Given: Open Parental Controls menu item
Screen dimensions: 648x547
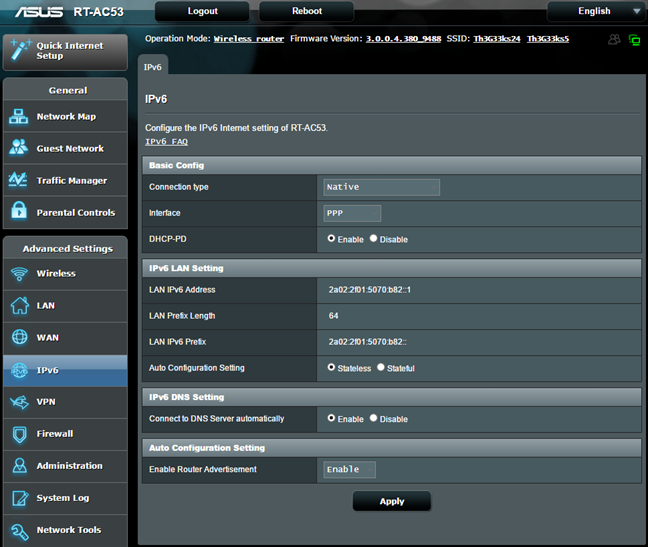Looking at the screenshot, I should (65, 212).
